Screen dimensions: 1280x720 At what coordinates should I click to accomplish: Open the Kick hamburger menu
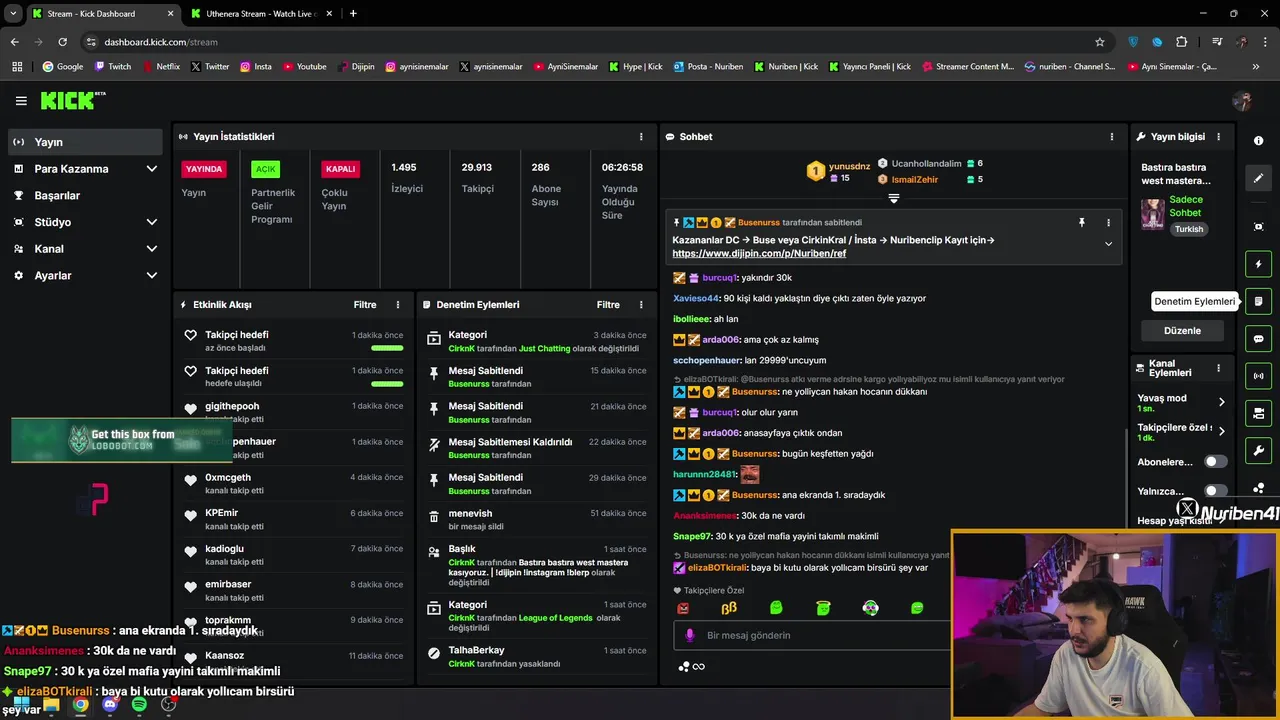[x=21, y=101]
